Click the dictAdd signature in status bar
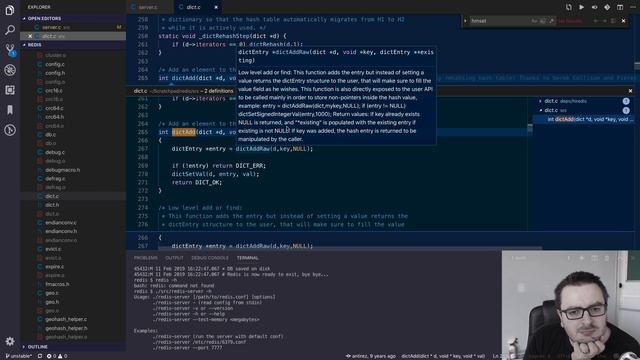 443,356
